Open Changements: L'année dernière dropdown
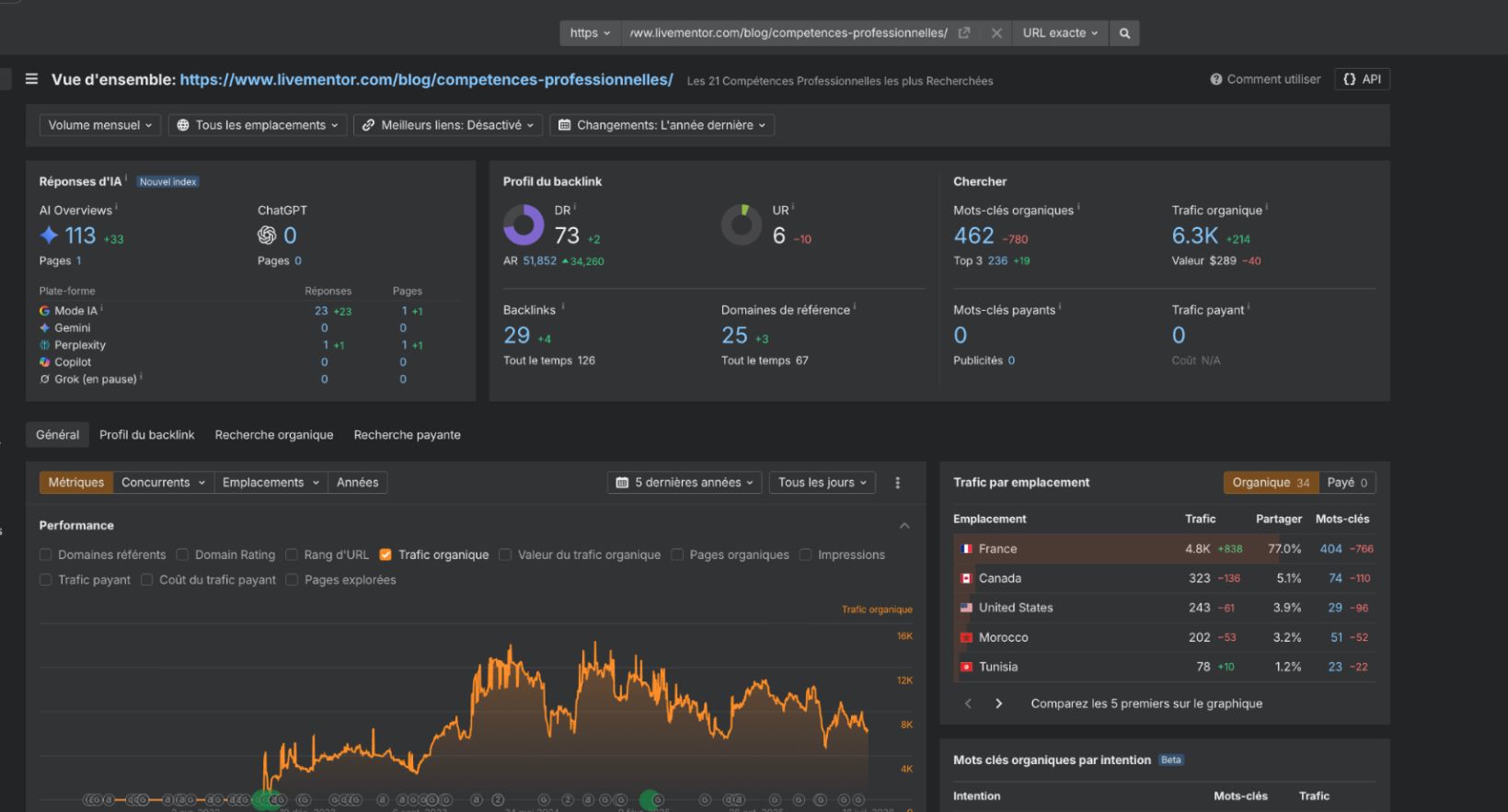Screen dimensions: 1508x812 (x=662, y=125)
